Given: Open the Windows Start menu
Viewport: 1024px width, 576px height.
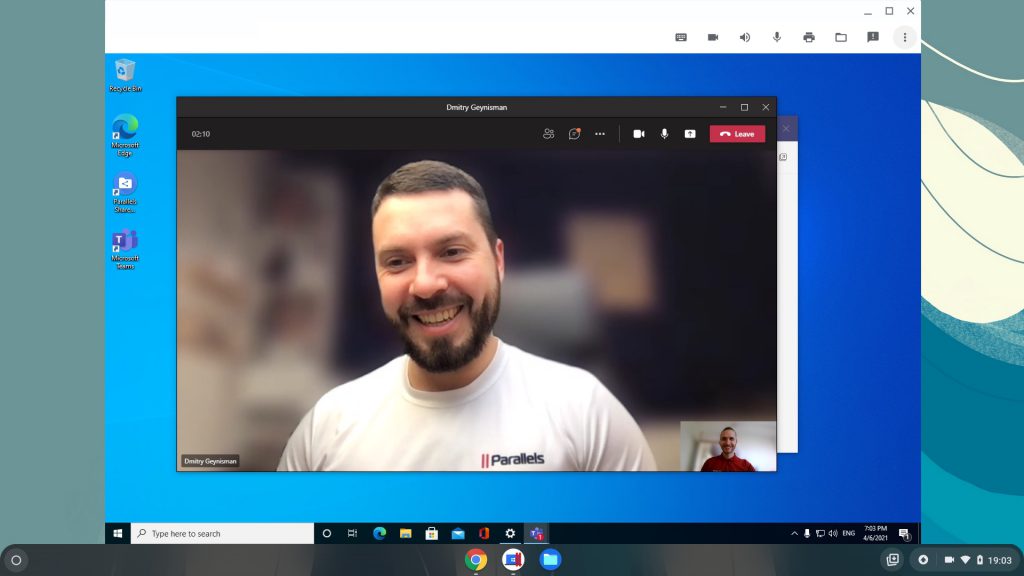Looking at the screenshot, I should pos(118,534).
